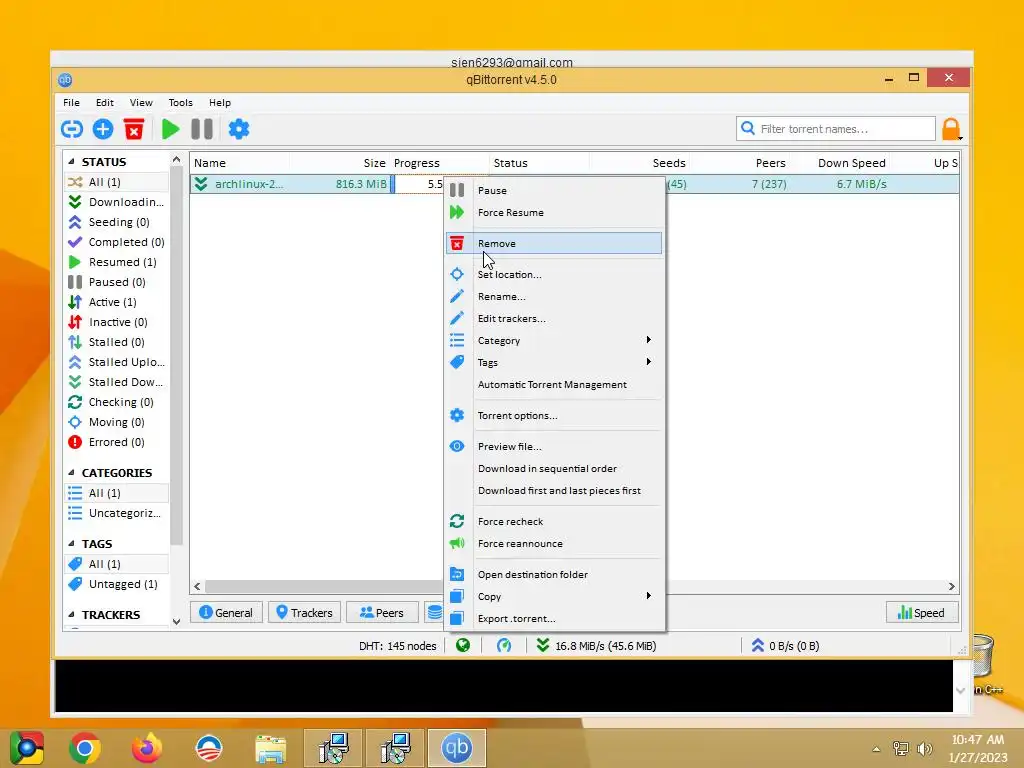Toggle Download in sequential order

coord(554,468)
